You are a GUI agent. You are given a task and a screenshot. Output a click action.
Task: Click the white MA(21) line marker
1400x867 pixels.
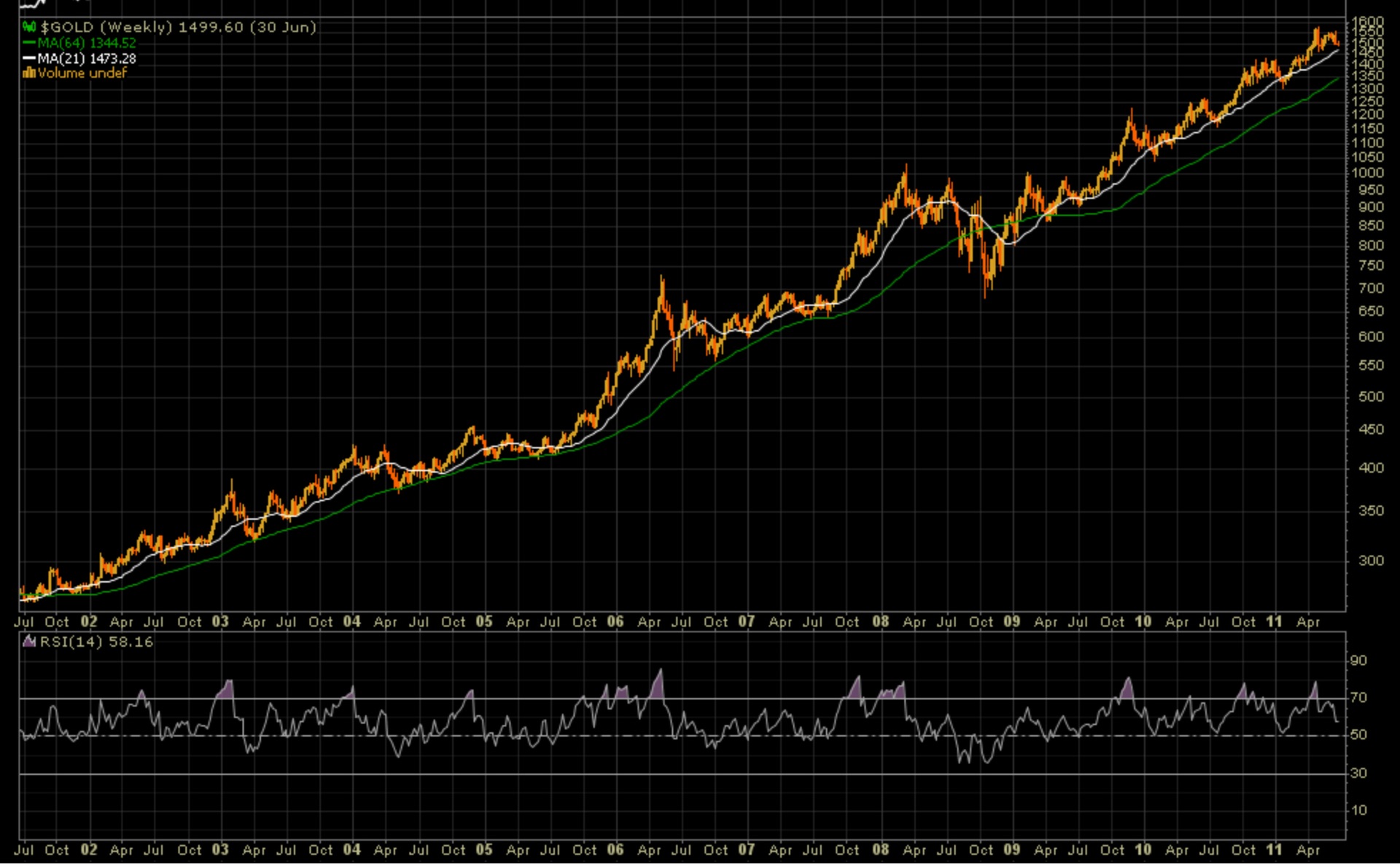pos(29,58)
